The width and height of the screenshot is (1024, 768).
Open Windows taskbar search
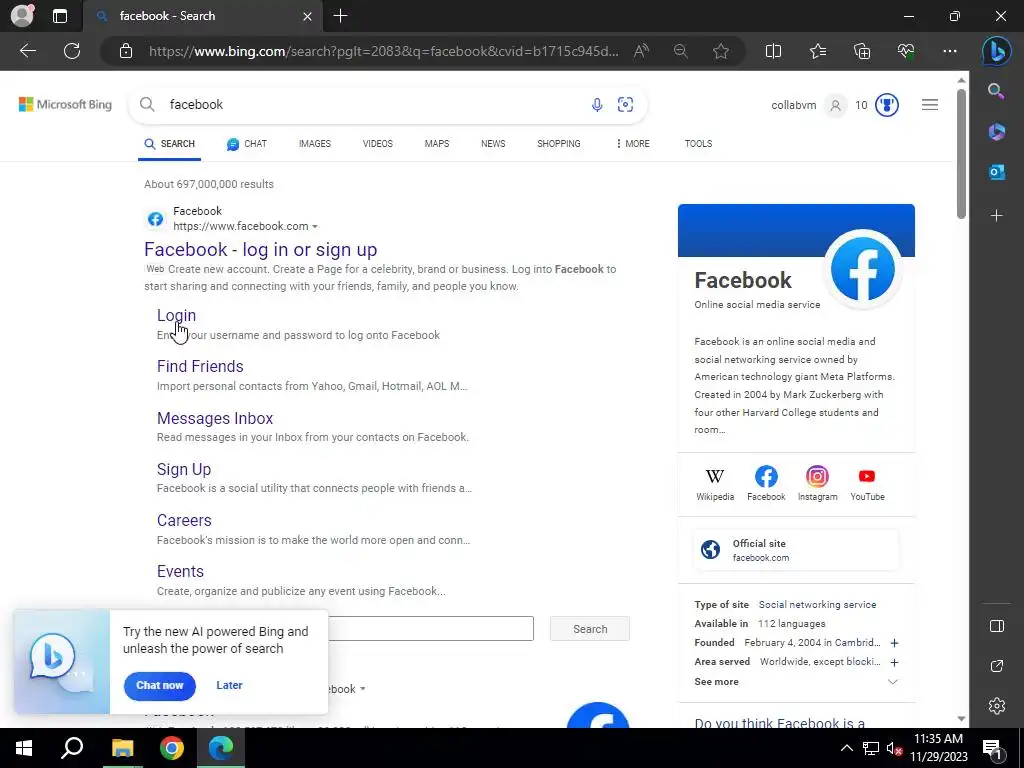[x=72, y=748]
